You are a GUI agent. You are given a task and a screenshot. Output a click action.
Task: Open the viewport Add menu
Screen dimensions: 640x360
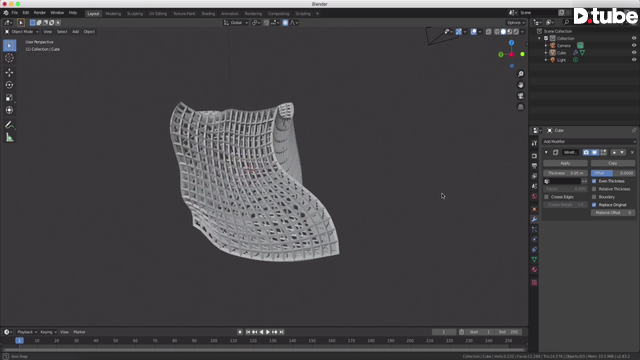point(76,31)
